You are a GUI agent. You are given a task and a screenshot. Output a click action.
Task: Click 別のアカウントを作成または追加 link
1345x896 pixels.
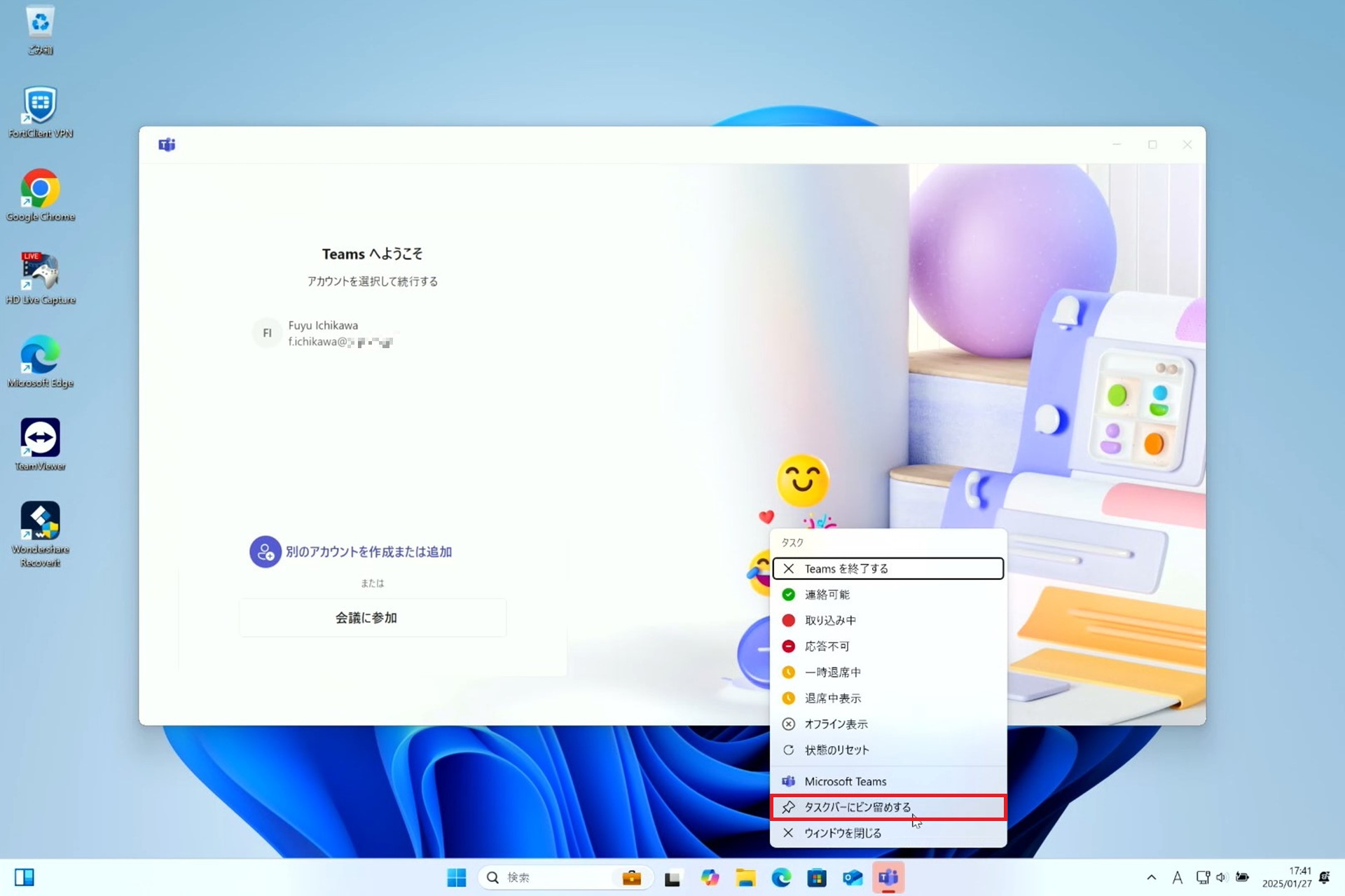click(368, 552)
